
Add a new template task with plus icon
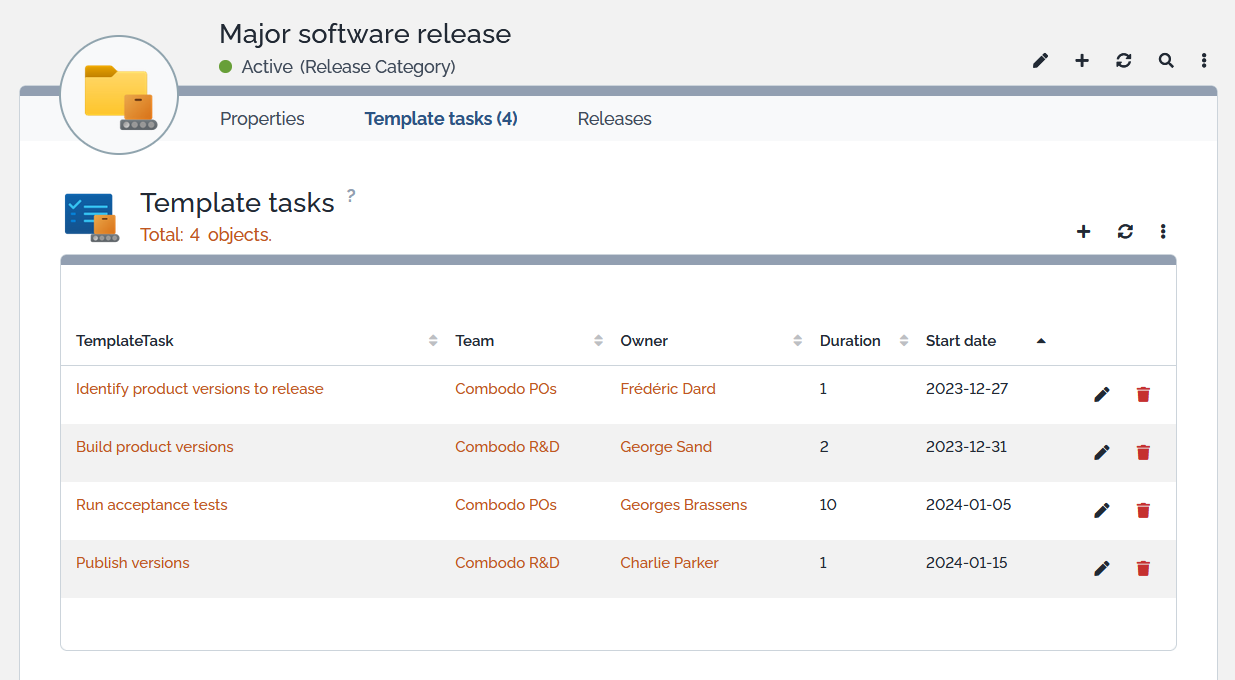(x=1083, y=232)
